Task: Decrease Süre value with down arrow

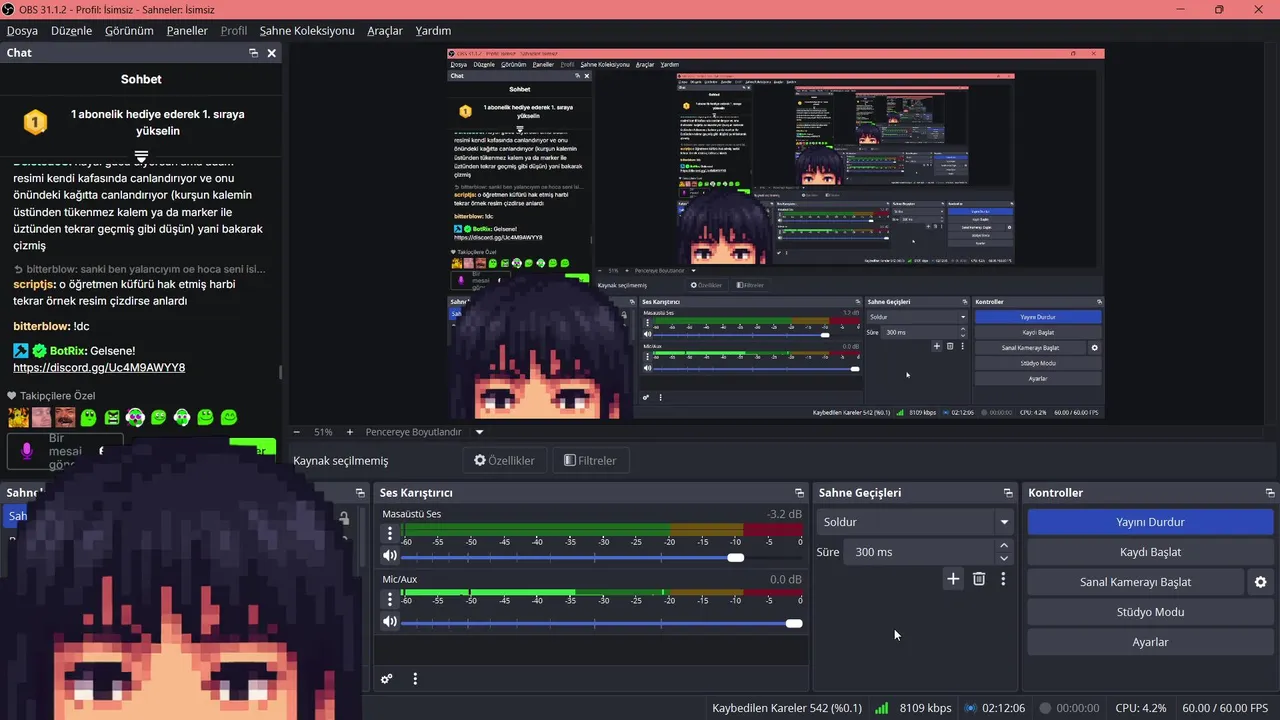Action: (1004, 558)
